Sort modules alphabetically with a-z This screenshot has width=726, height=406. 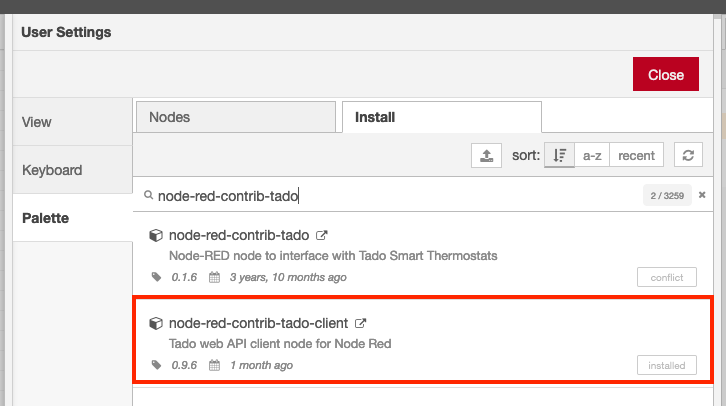(x=592, y=155)
